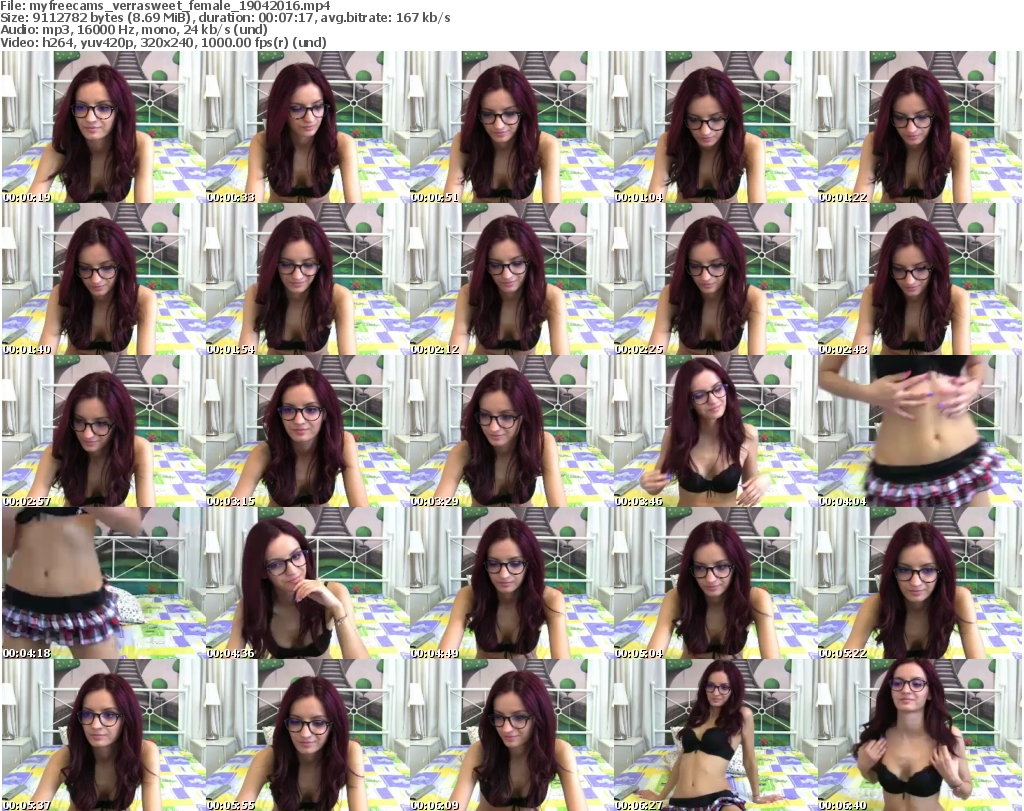Image resolution: width=1024 pixels, height=811 pixels.
Task: Open the frame stamped 00:01:04
Action: 715,127
